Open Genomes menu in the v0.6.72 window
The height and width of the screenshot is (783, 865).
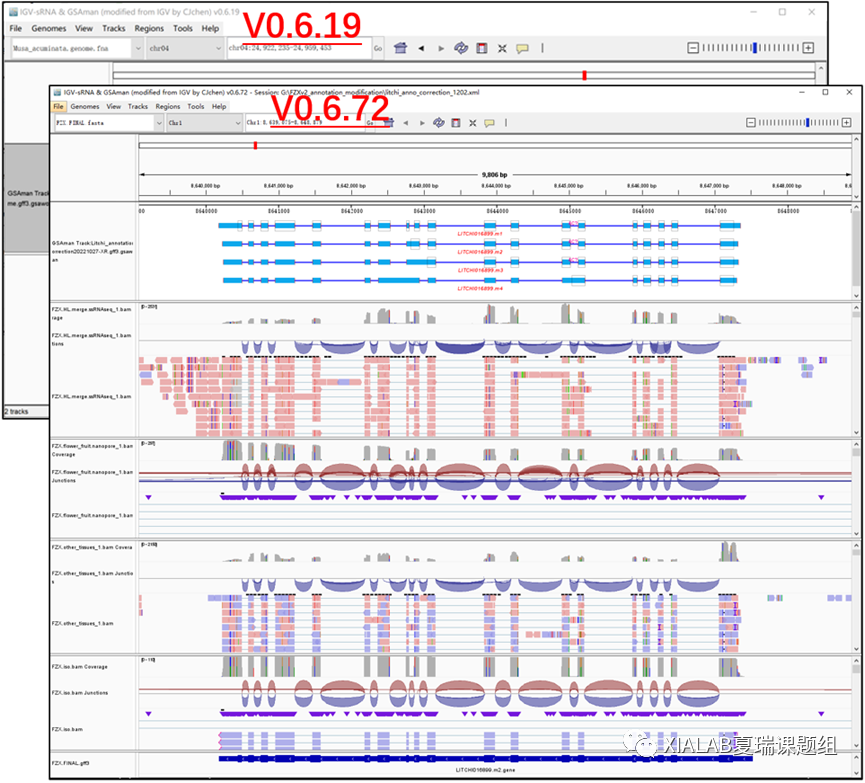pyautogui.click(x=85, y=106)
